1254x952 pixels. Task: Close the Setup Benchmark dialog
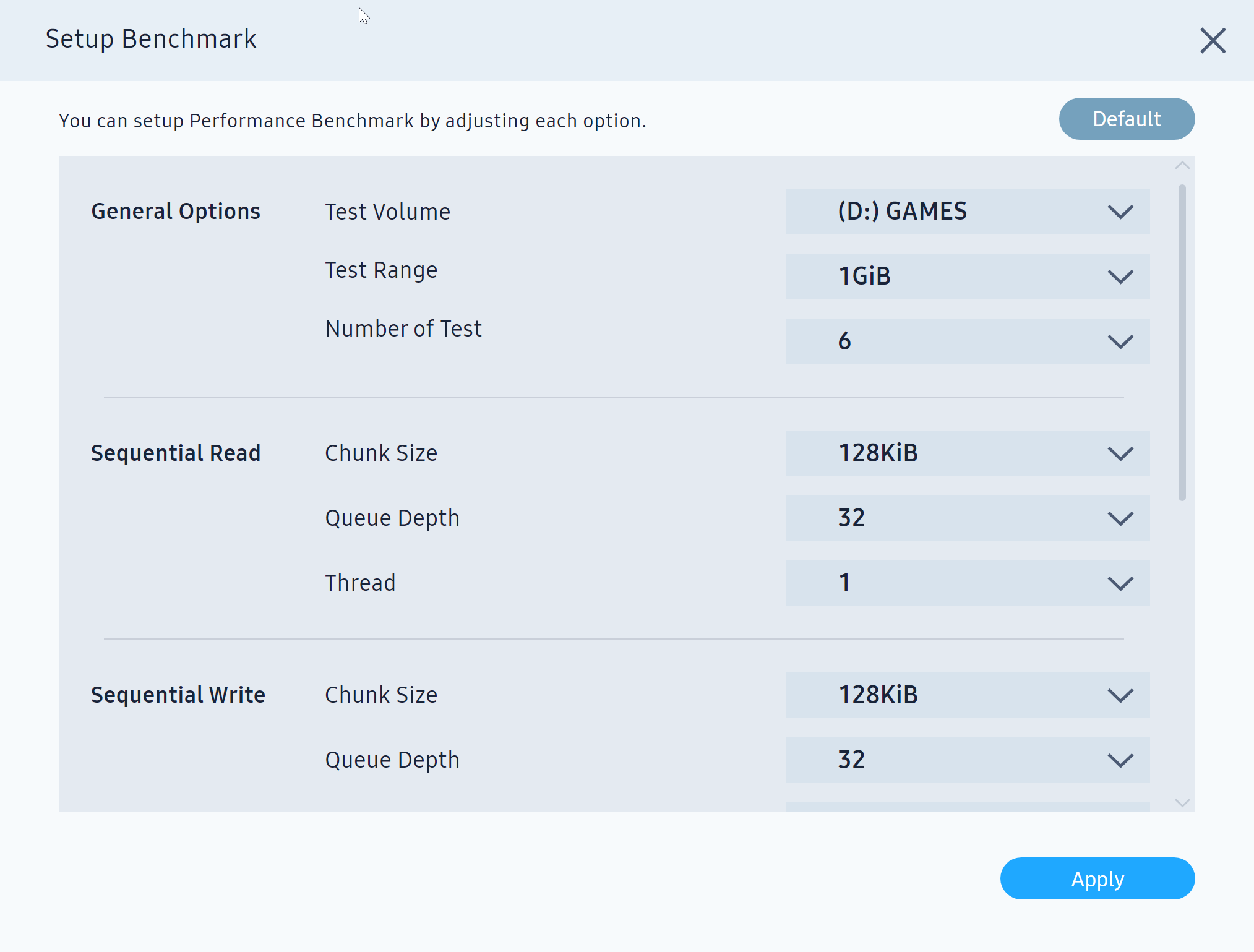tap(1213, 41)
